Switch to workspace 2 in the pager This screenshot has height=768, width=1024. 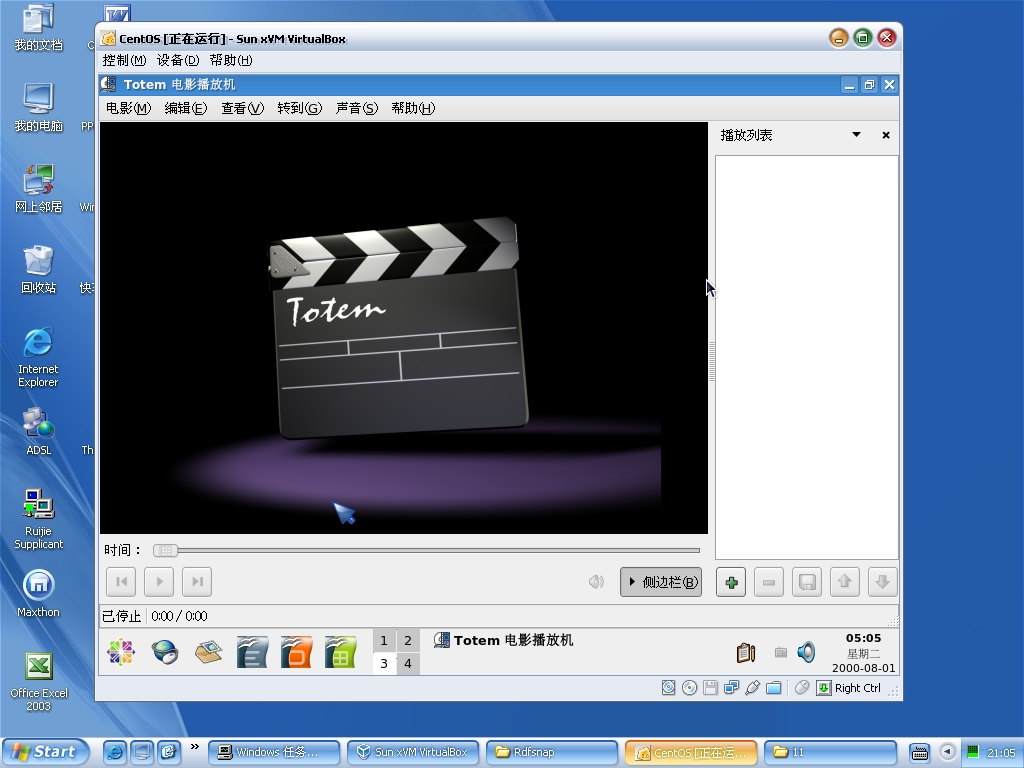pyautogui.click(x=408, y=641)
